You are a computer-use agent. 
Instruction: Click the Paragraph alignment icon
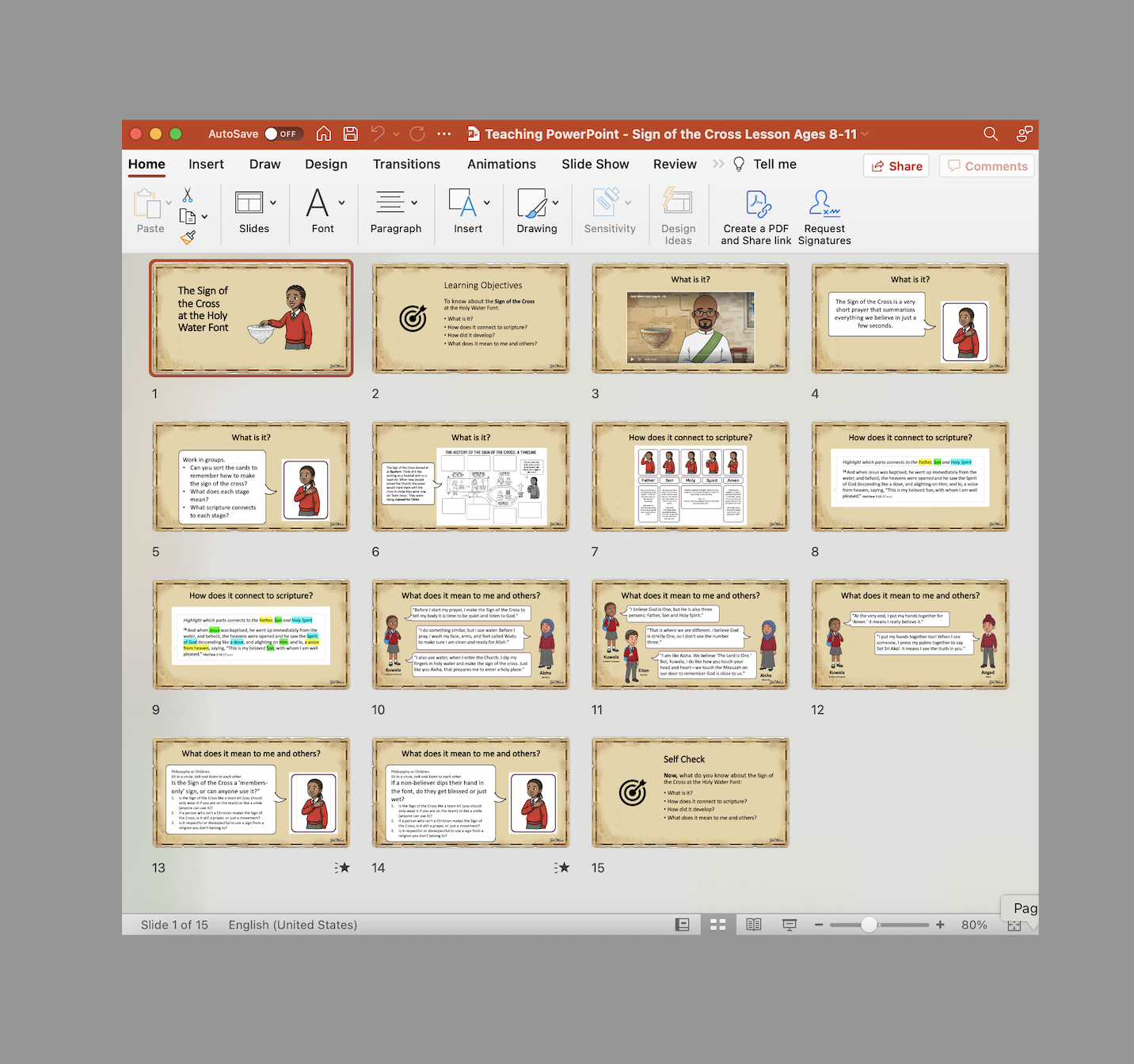point(390,203)
